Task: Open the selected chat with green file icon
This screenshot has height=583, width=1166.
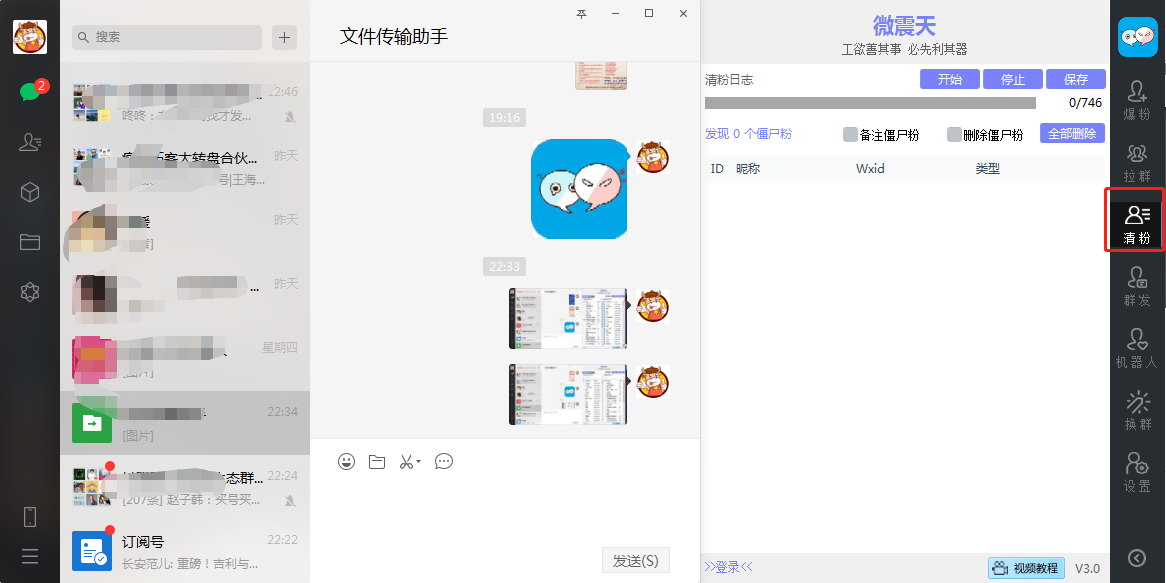Action: (184, 422)
